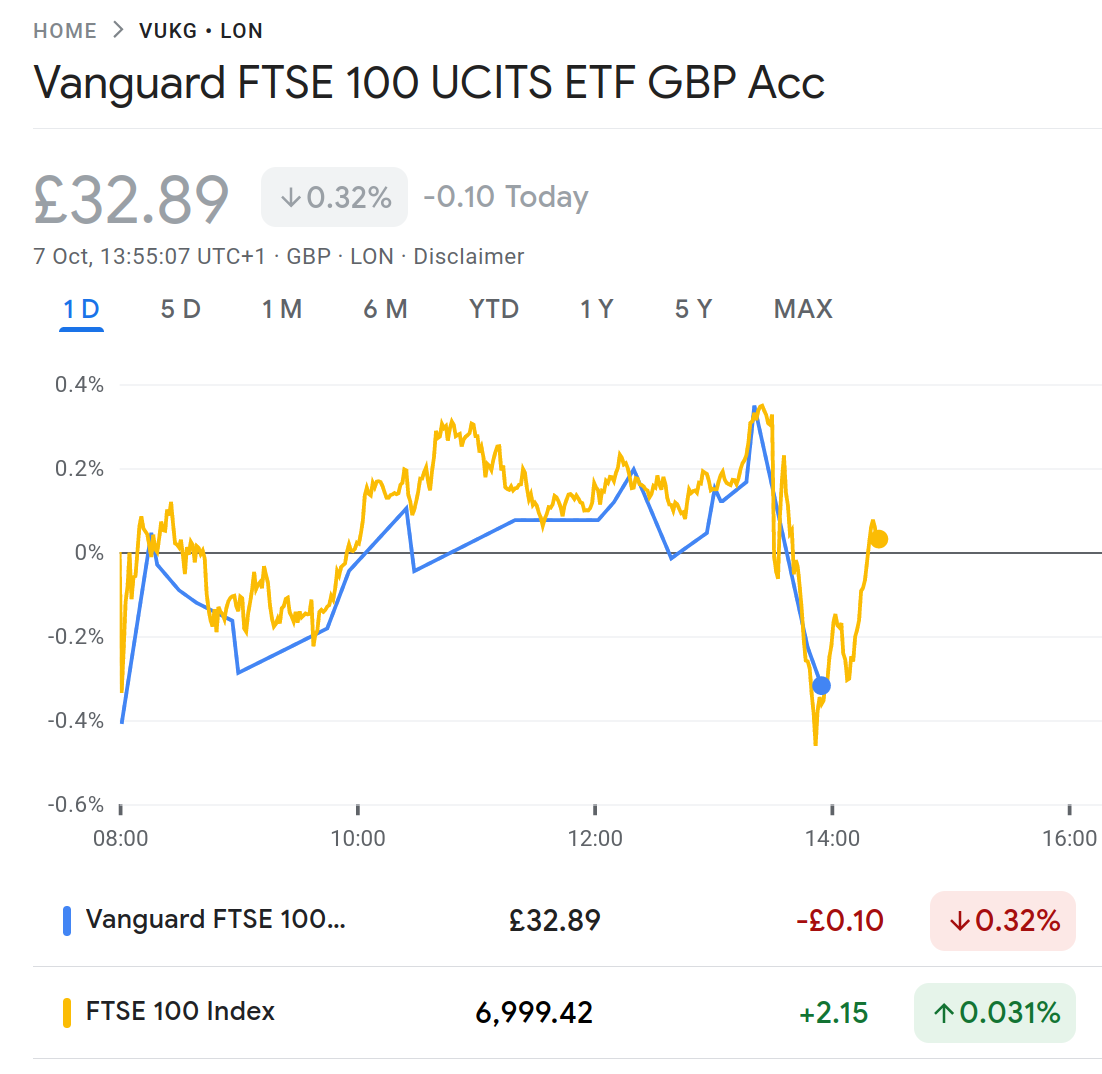Switch chart to 1 M range
1102x1074 pixels.
point(282,309)
